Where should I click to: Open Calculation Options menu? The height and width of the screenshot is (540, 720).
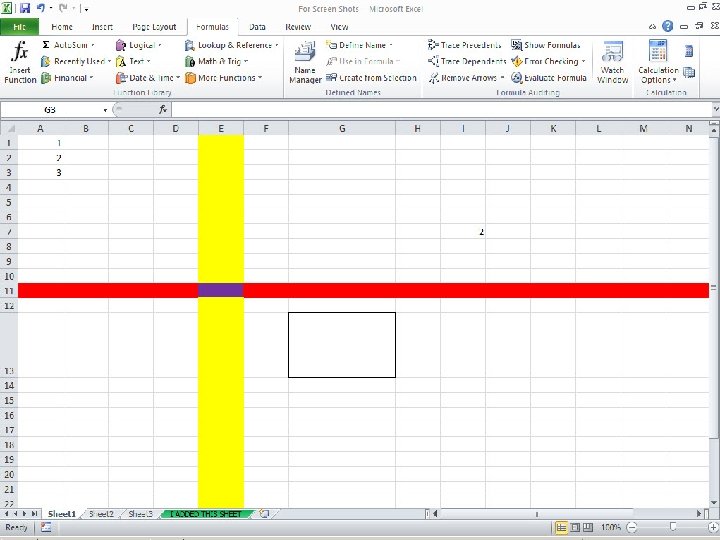[x=658, y=62]
